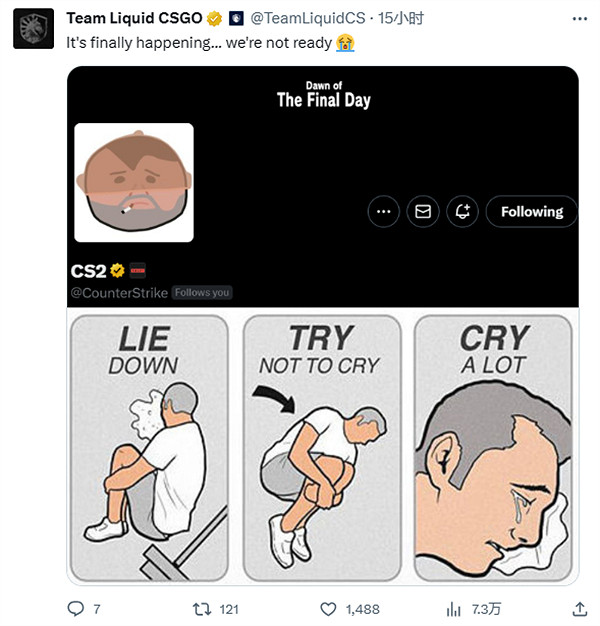This screenshot has width=600, height=626.
Task: Toggle the notification bell icon
Action: pos(462,211)
